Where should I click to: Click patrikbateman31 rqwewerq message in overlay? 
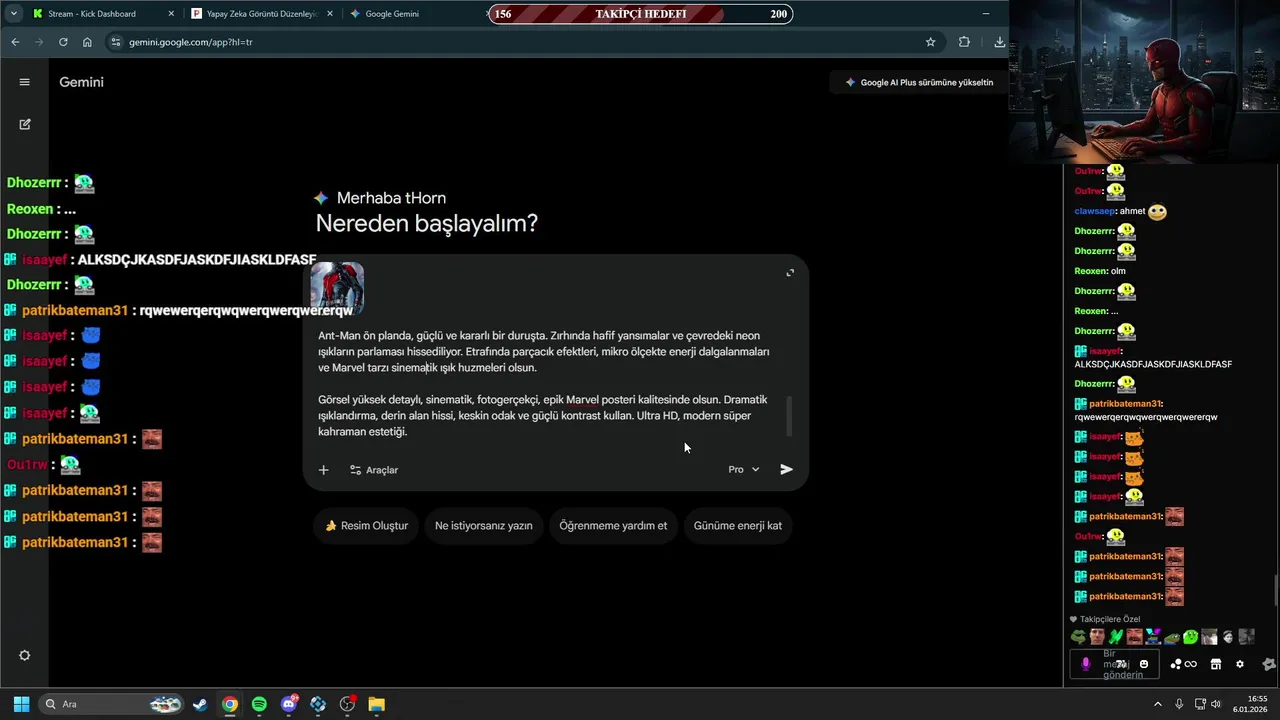[x=179, y=310]
